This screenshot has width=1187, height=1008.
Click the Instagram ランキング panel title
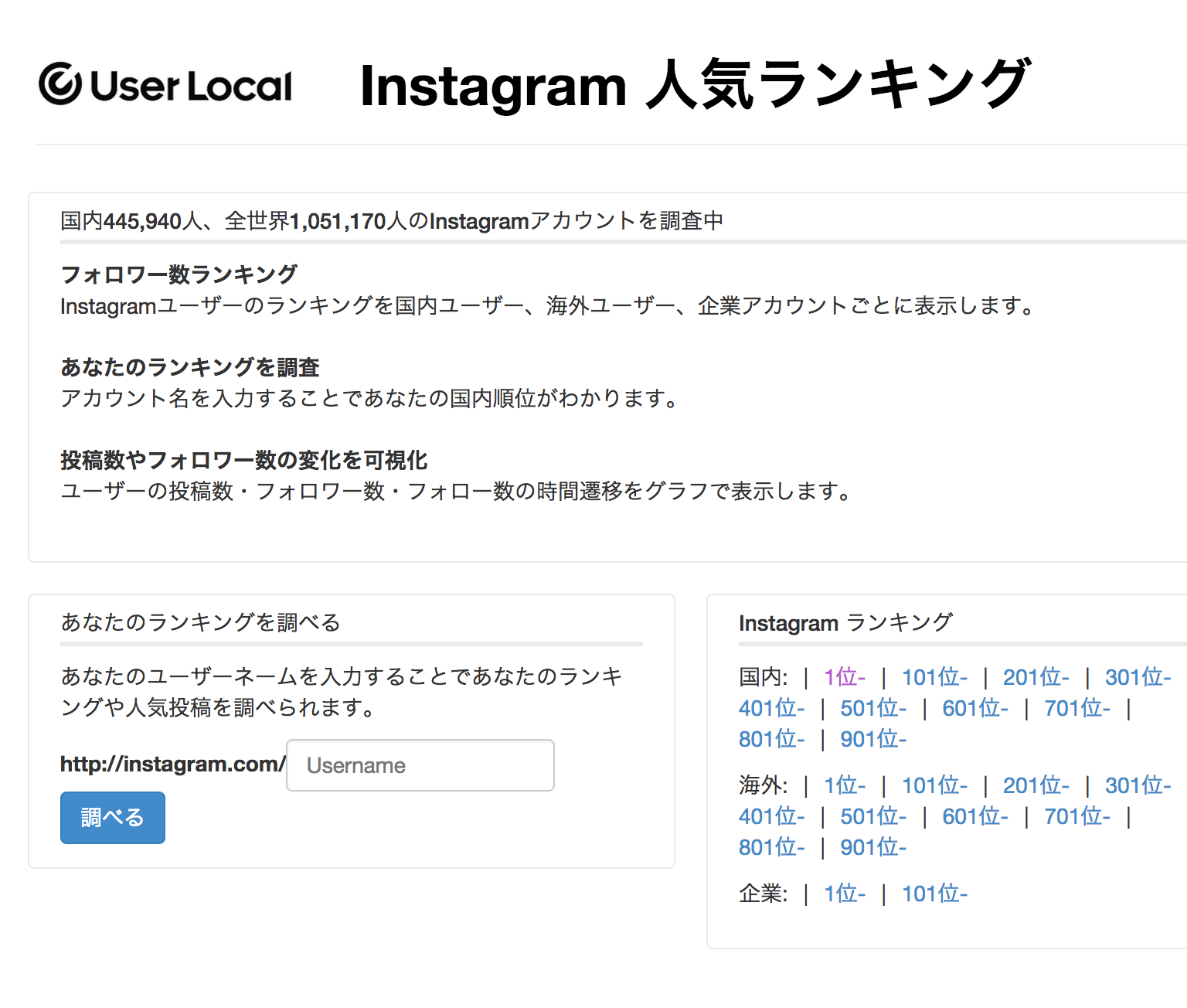point(845,622)
